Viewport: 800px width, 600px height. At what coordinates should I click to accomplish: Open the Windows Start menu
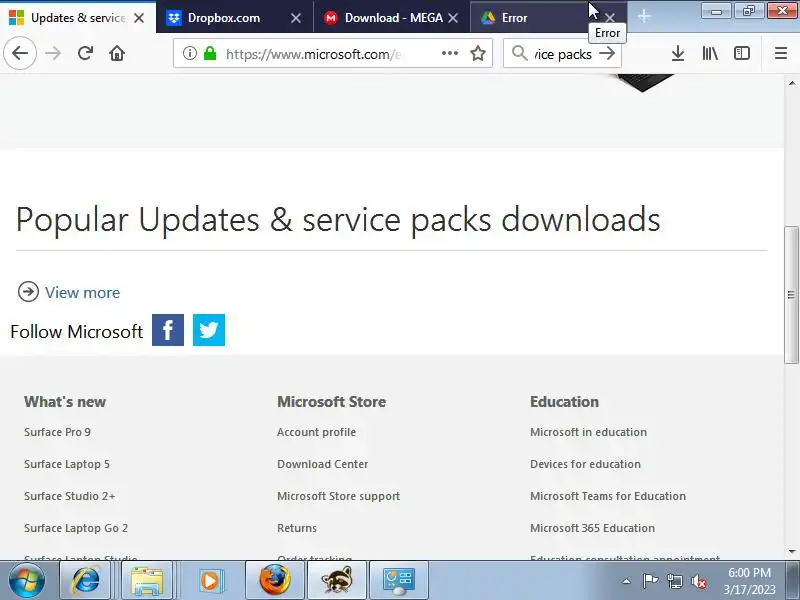pyautogui.click(x=27, y=581)
